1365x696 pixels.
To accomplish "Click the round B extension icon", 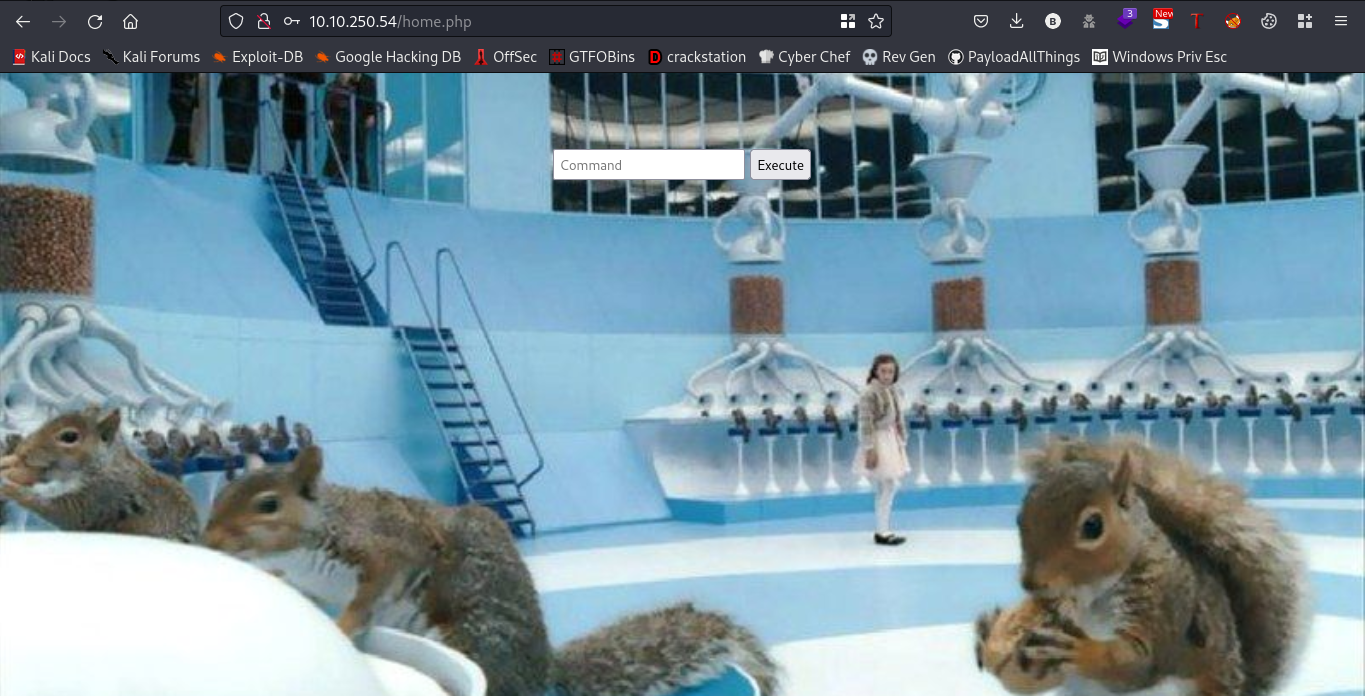I will pos(1053,21).
